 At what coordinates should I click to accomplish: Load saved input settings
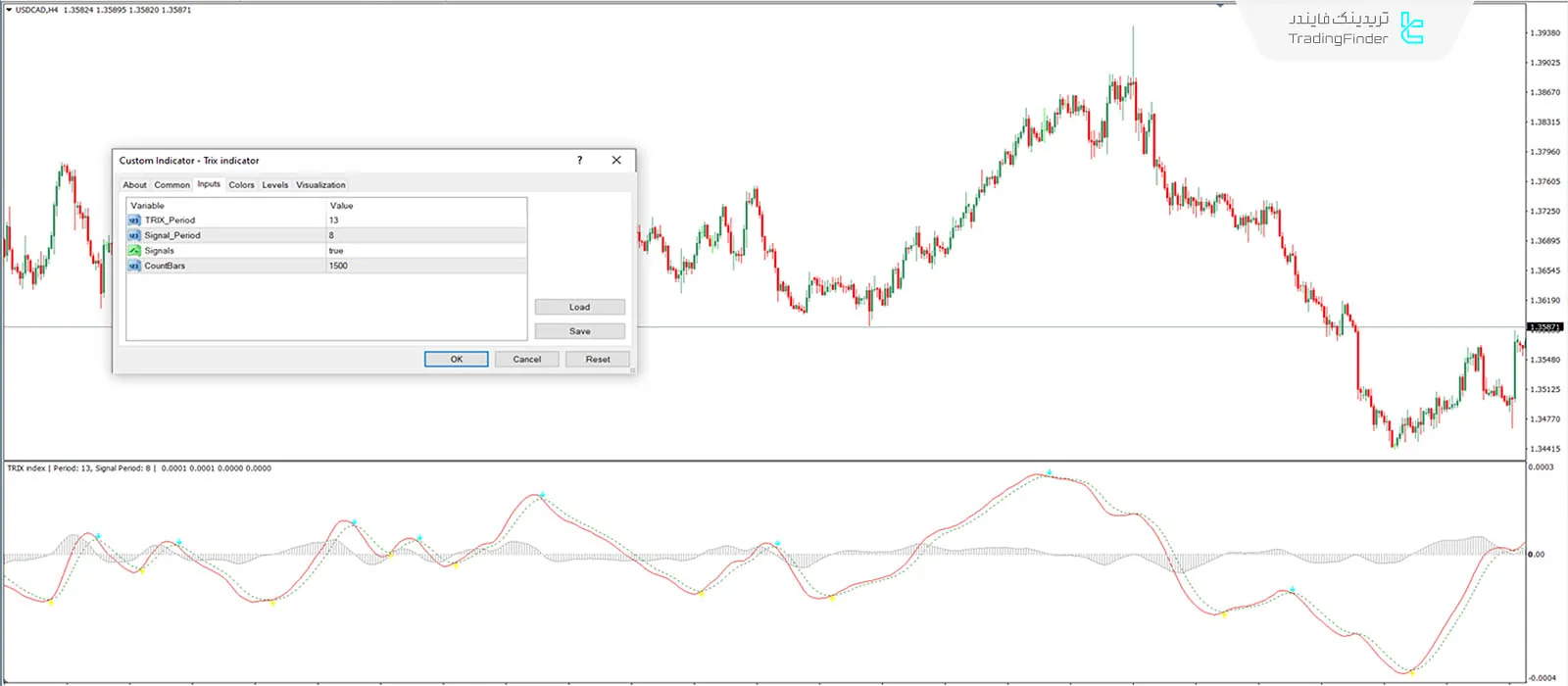coord(579,307)
